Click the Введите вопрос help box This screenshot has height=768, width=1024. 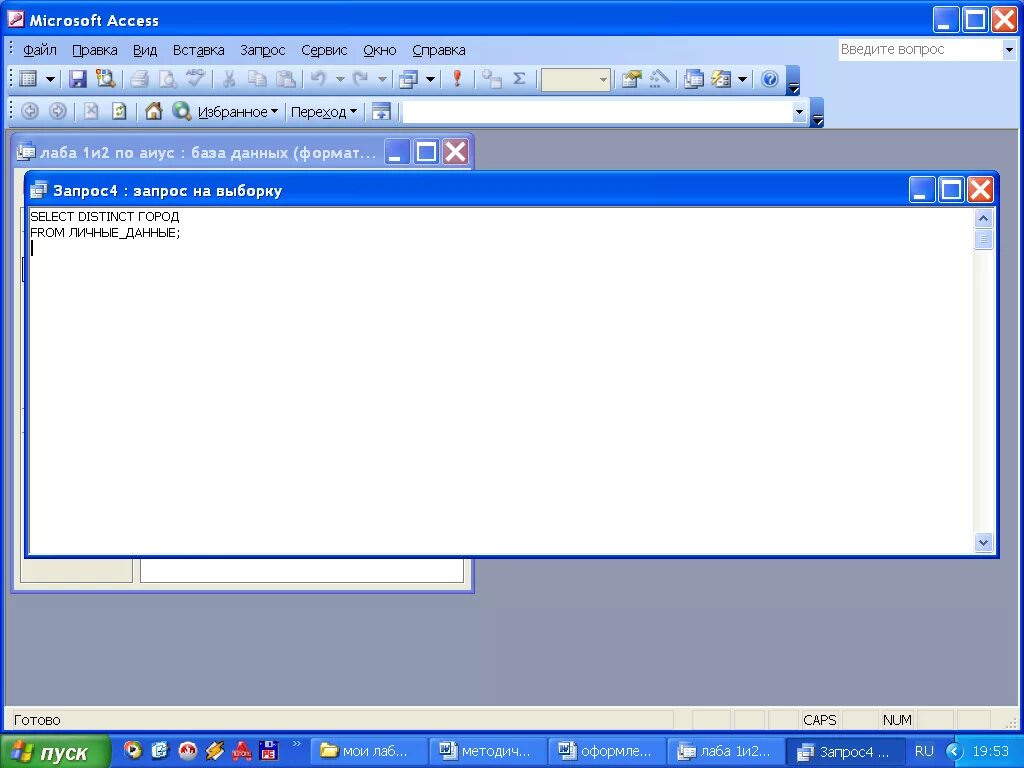coord(920,50)
